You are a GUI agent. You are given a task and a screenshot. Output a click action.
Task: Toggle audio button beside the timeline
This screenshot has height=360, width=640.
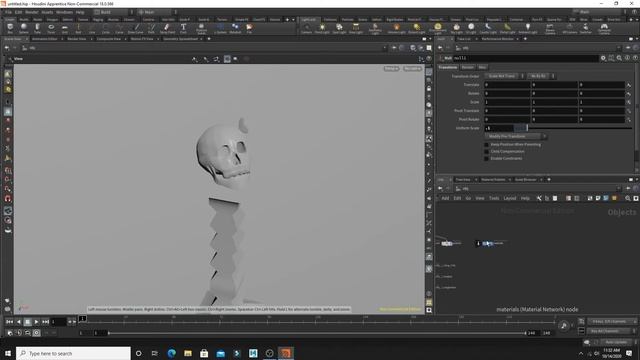564,325
